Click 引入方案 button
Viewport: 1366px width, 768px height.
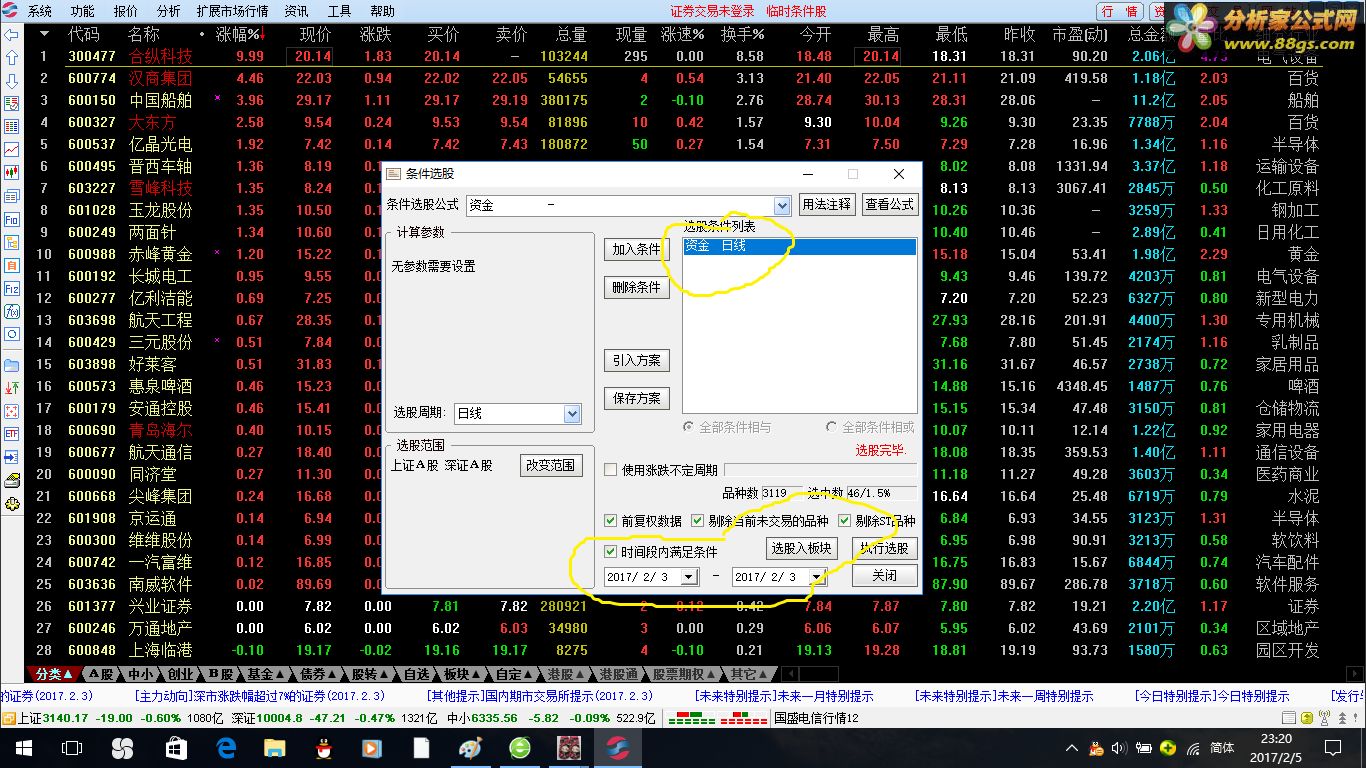coord(637,360)
